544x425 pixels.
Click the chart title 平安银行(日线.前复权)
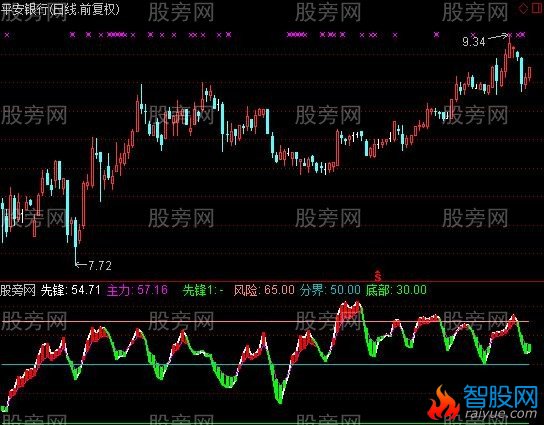60,9
